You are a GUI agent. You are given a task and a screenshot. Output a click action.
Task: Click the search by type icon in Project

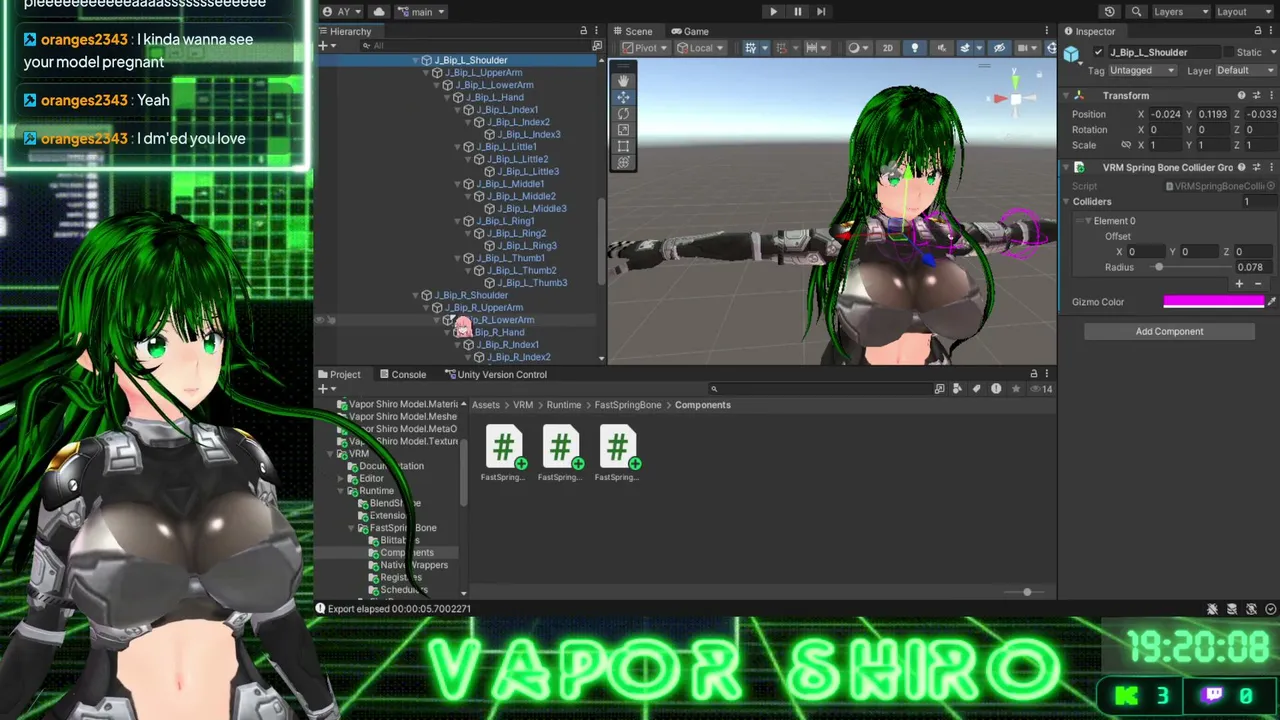tap(958, 389)
